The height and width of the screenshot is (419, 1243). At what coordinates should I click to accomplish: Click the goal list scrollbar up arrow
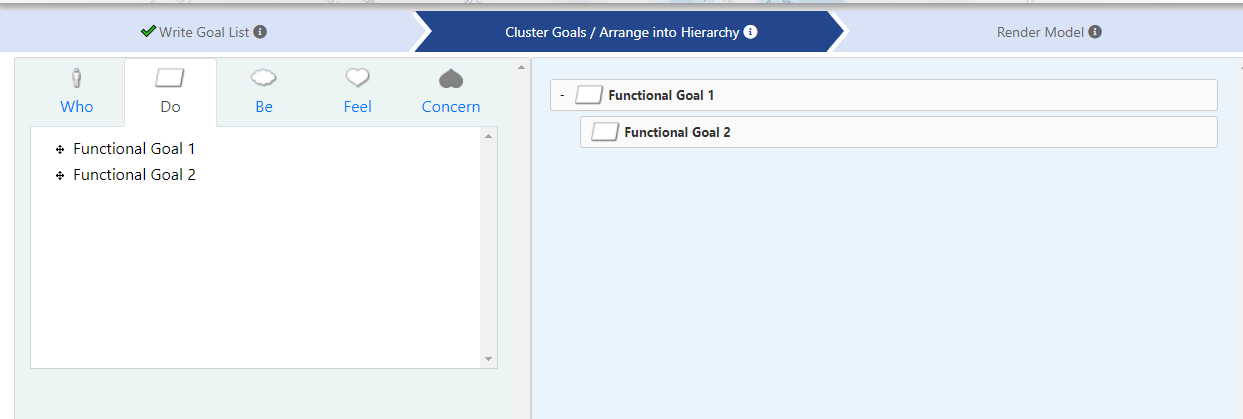point(489,135)
